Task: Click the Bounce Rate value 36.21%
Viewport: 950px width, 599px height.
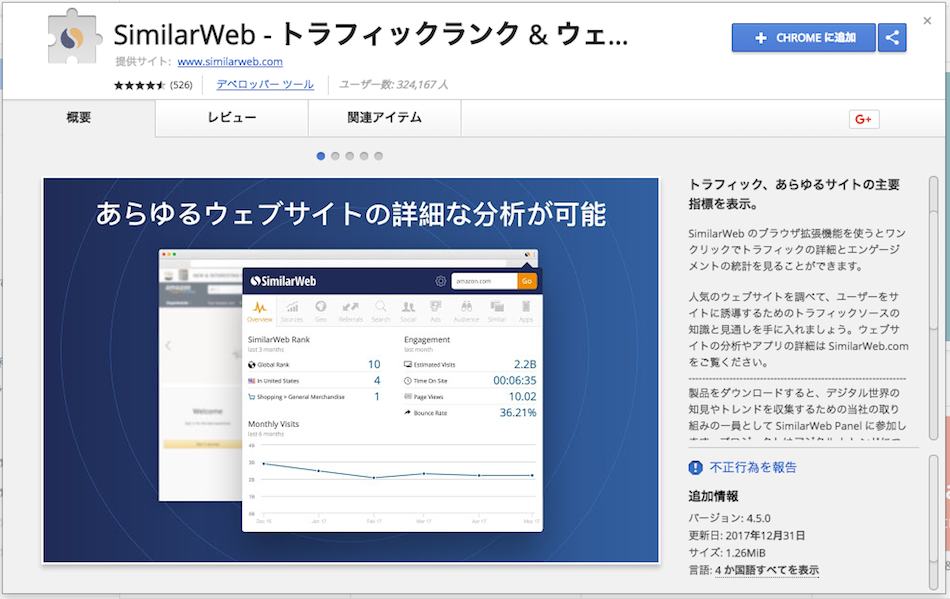Action: (x=517, y=413)
